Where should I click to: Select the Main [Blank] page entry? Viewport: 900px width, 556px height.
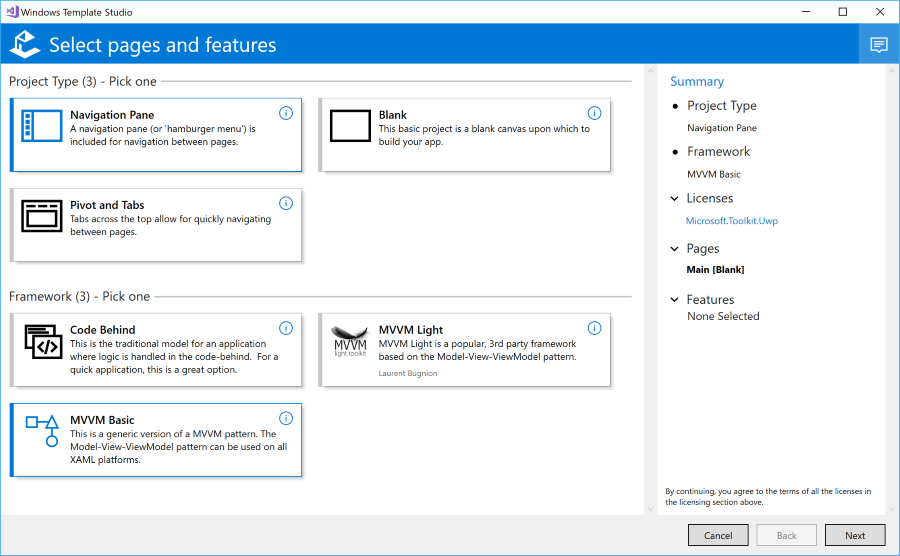(715, 270)
